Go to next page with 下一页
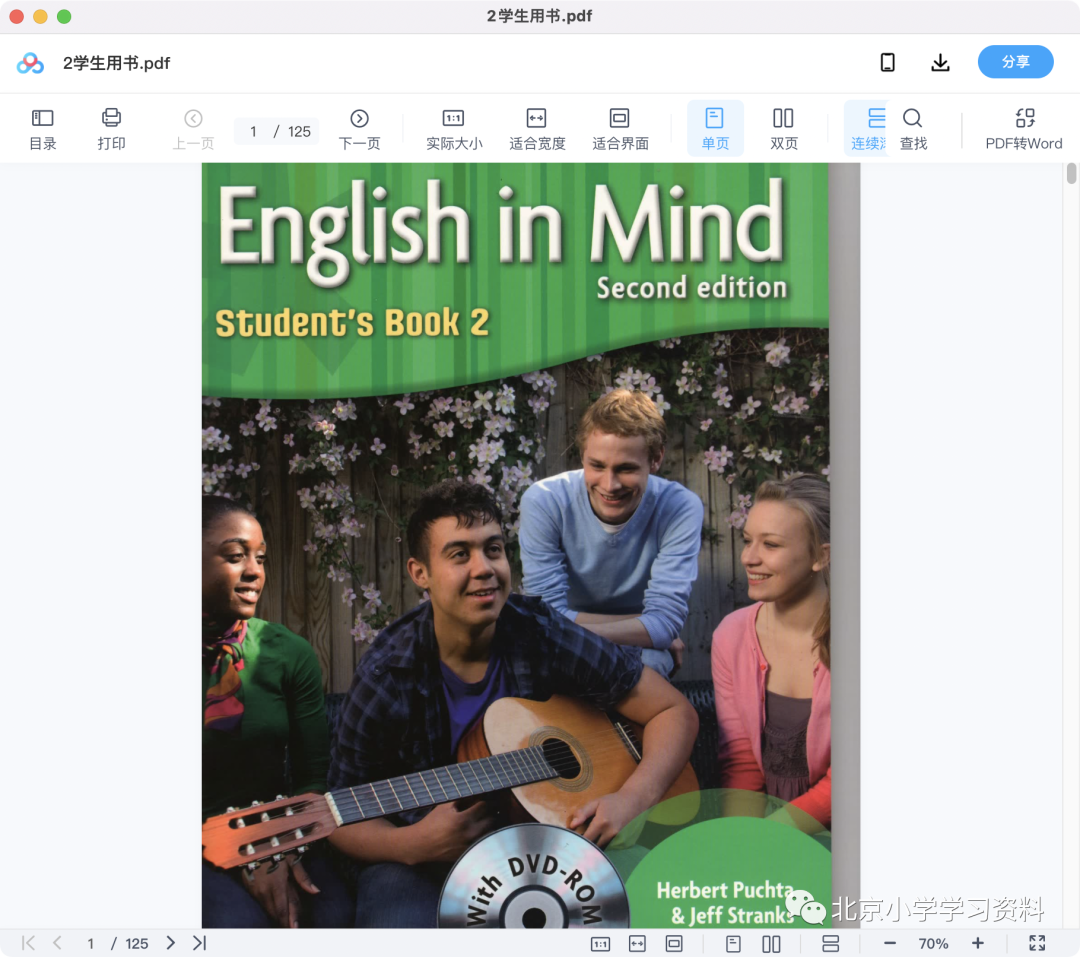Image resolution: width=1080 pixels, height=957 pixels. 360,129
